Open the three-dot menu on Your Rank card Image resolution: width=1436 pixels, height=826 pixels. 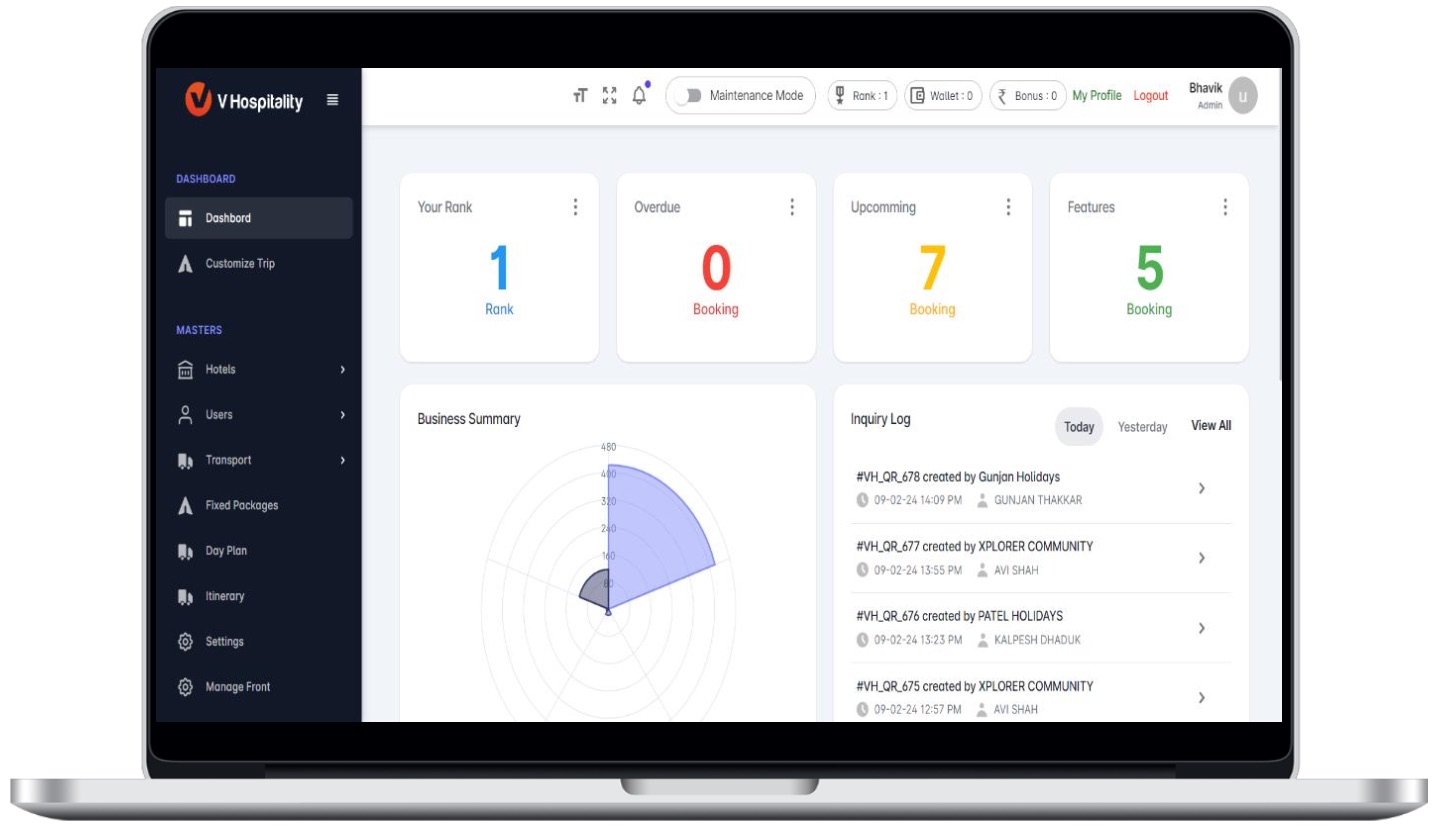tap(575, 207)
